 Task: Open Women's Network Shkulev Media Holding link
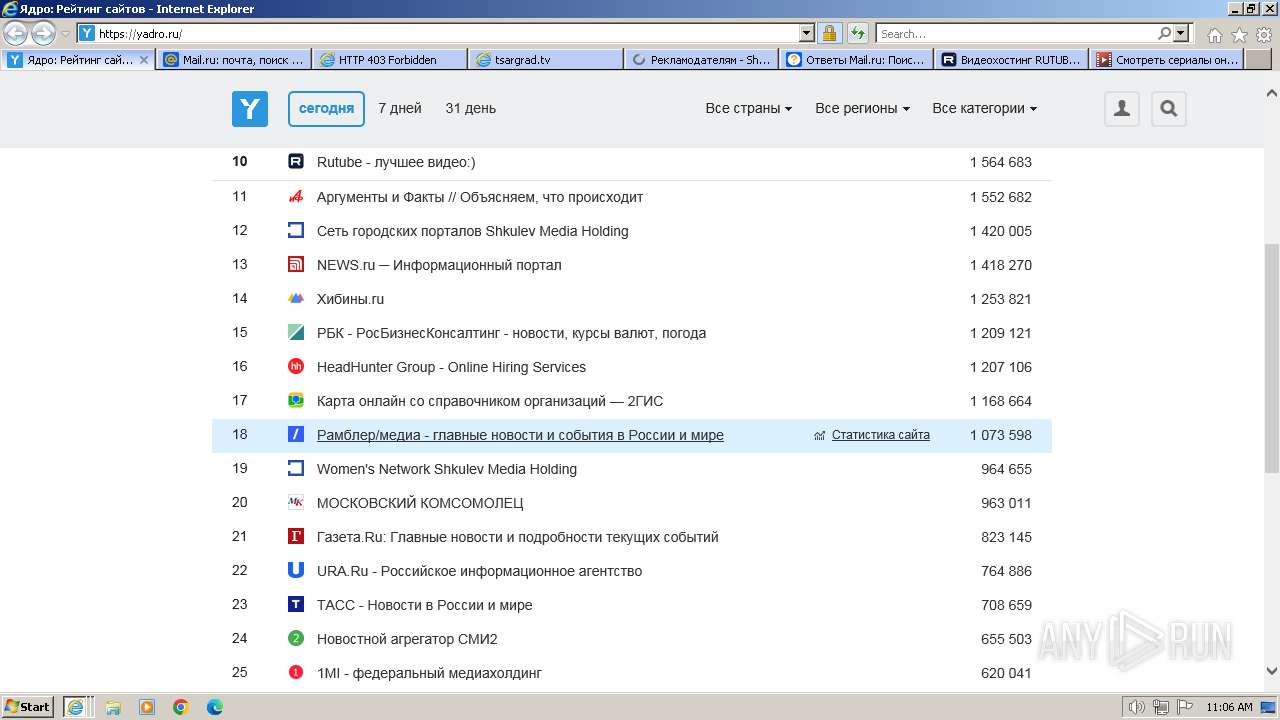pyautogui.click(x=447, y=469)
